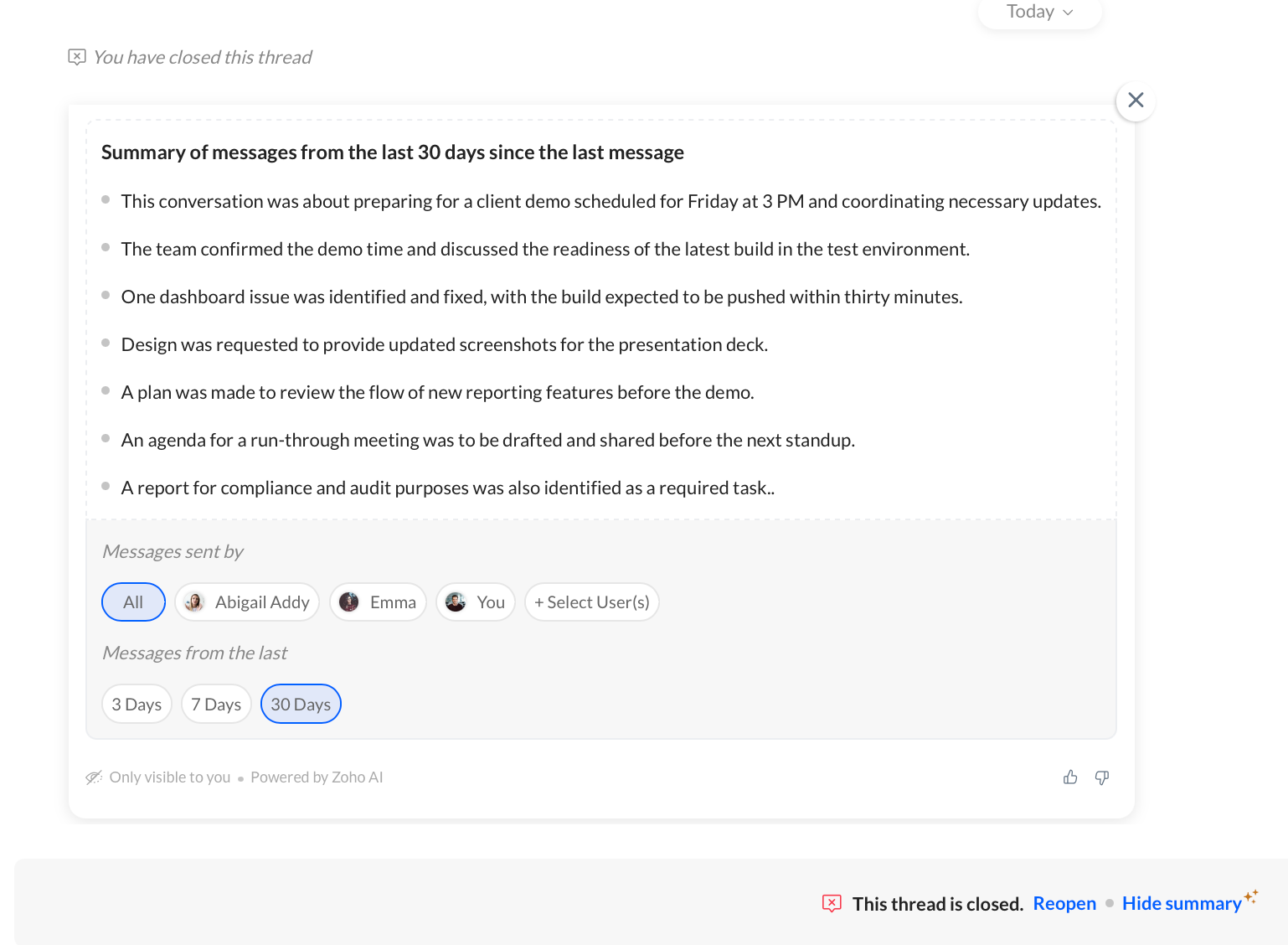The height and width of the screenshot is (945, 1288).
Task: Click the hidden-eye visibility icon
Action: pos(94,777)
